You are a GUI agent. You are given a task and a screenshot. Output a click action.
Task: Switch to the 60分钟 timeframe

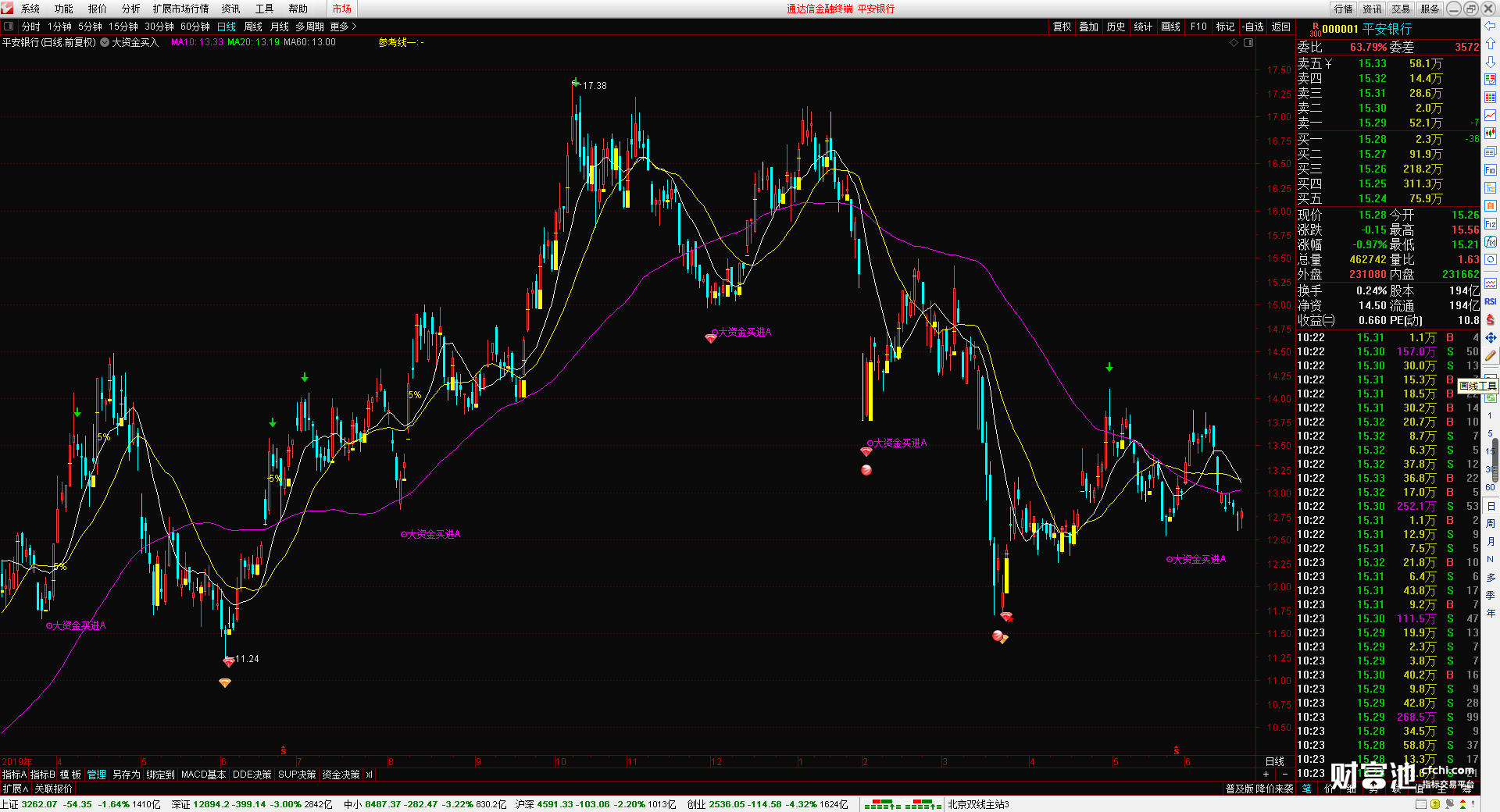(195, 27)
